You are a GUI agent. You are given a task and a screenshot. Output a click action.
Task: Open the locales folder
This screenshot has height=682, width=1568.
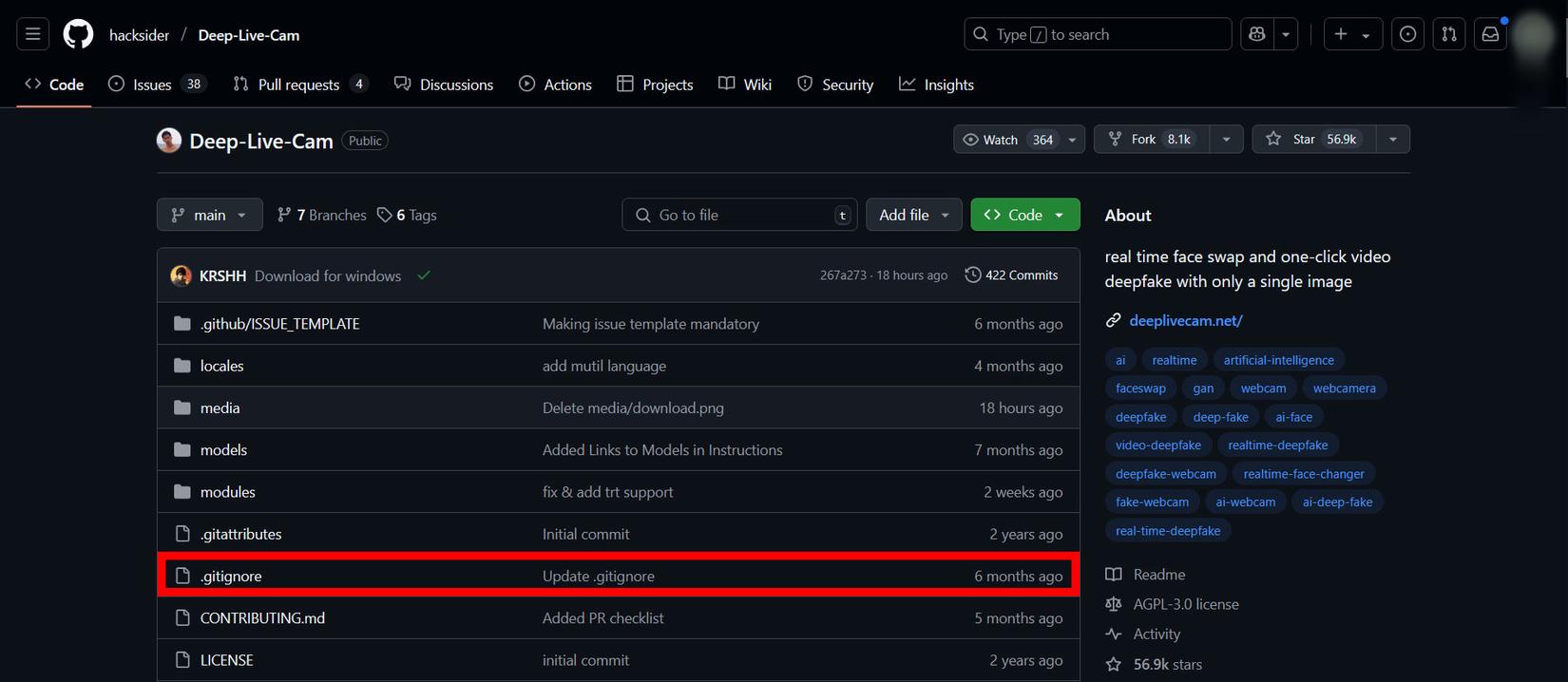(221, 366)
